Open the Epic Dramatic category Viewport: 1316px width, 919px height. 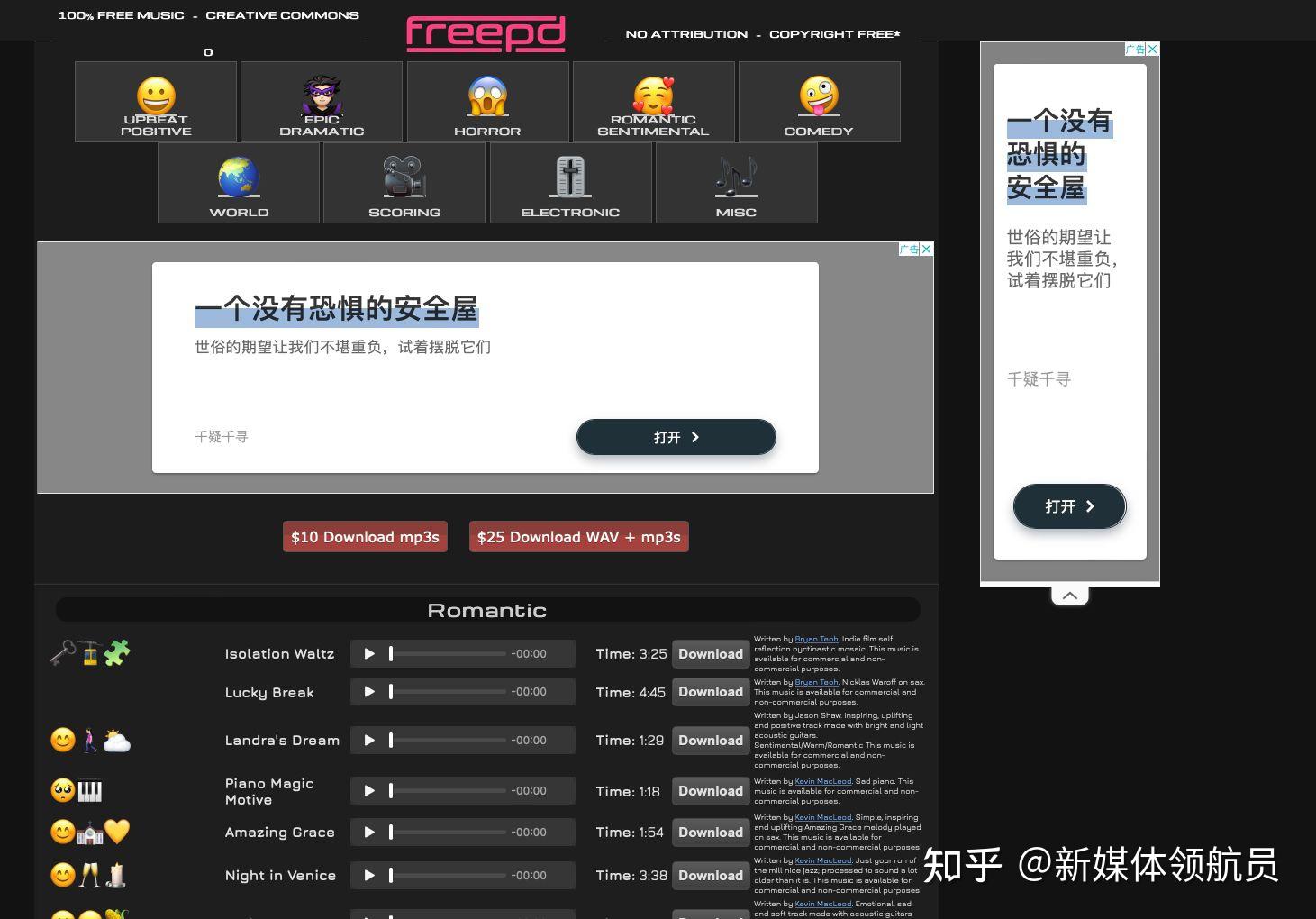(322, 102)
